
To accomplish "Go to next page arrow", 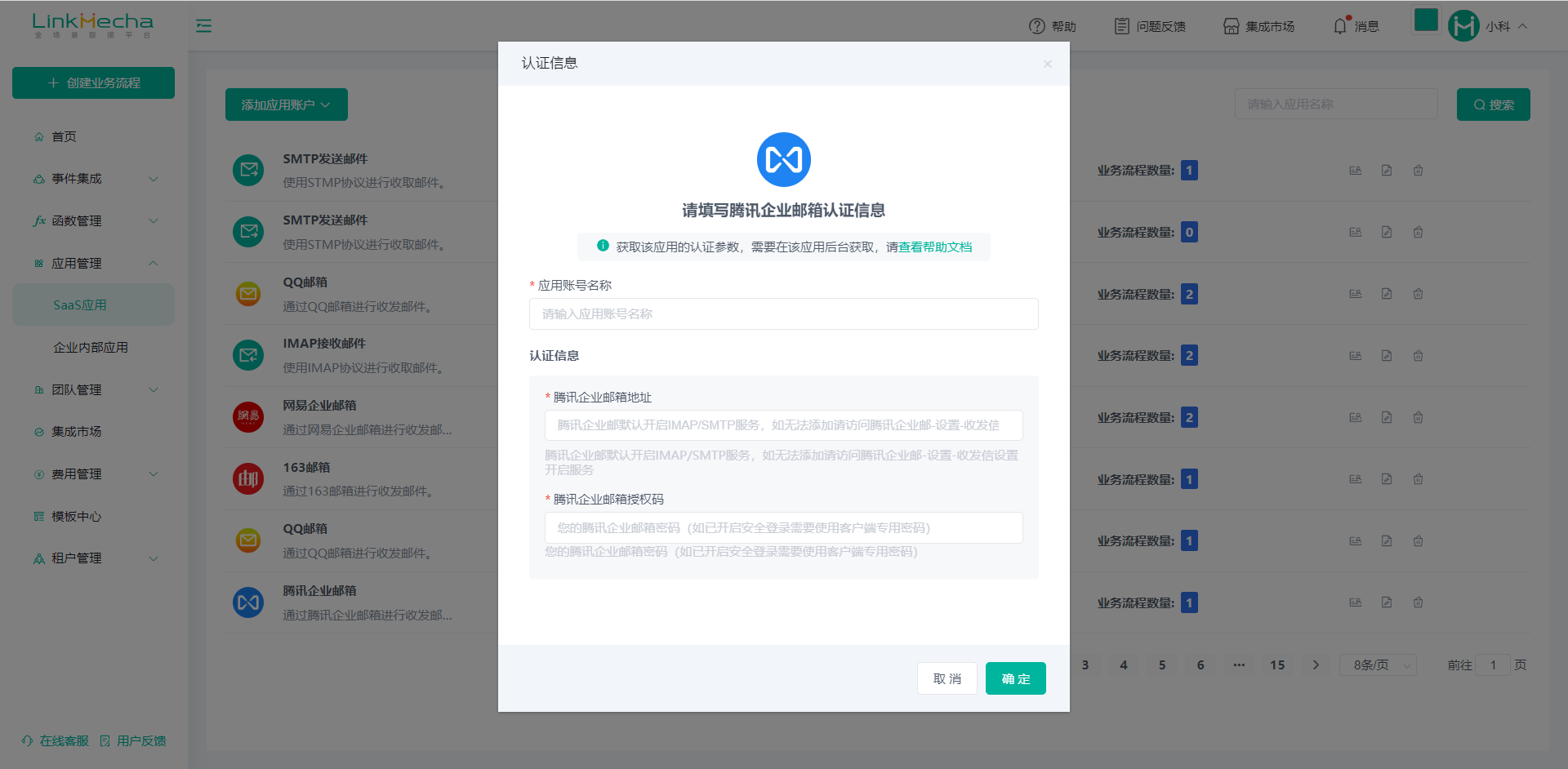I will point(1316,665).
